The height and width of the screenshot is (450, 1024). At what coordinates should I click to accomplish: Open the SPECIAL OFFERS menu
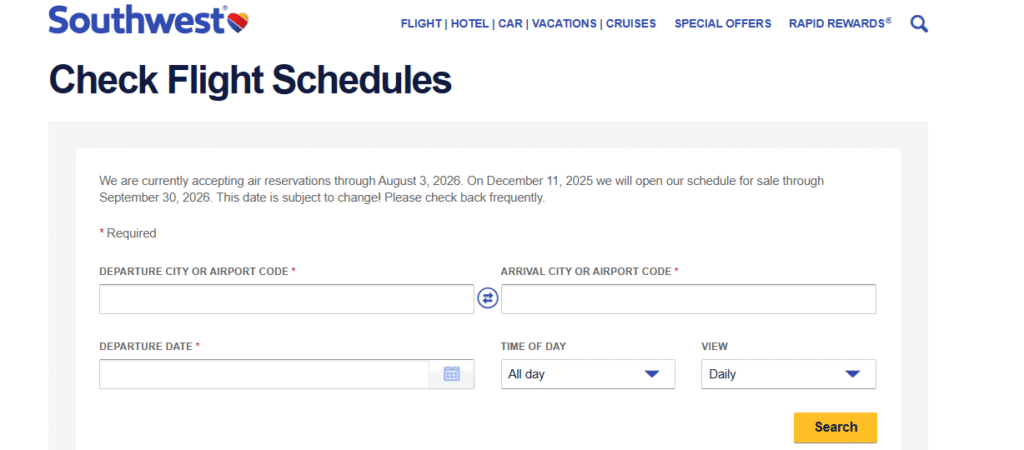click(x=723, y=23)
